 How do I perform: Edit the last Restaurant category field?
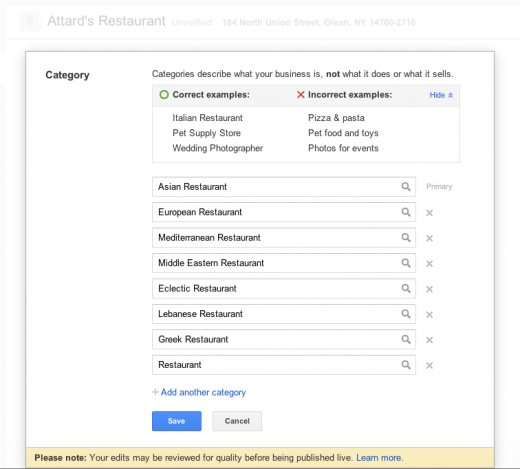click(x=284, y=365)
